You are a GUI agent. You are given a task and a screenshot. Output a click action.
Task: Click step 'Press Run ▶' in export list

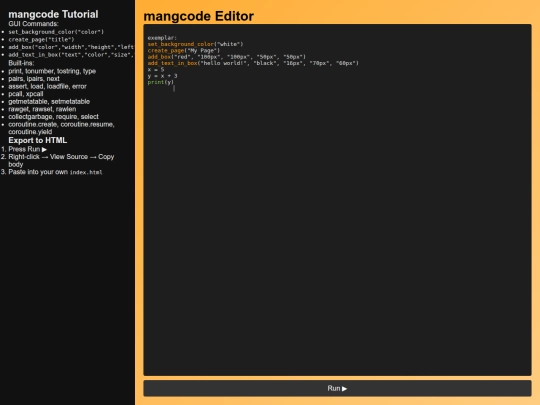28,149
